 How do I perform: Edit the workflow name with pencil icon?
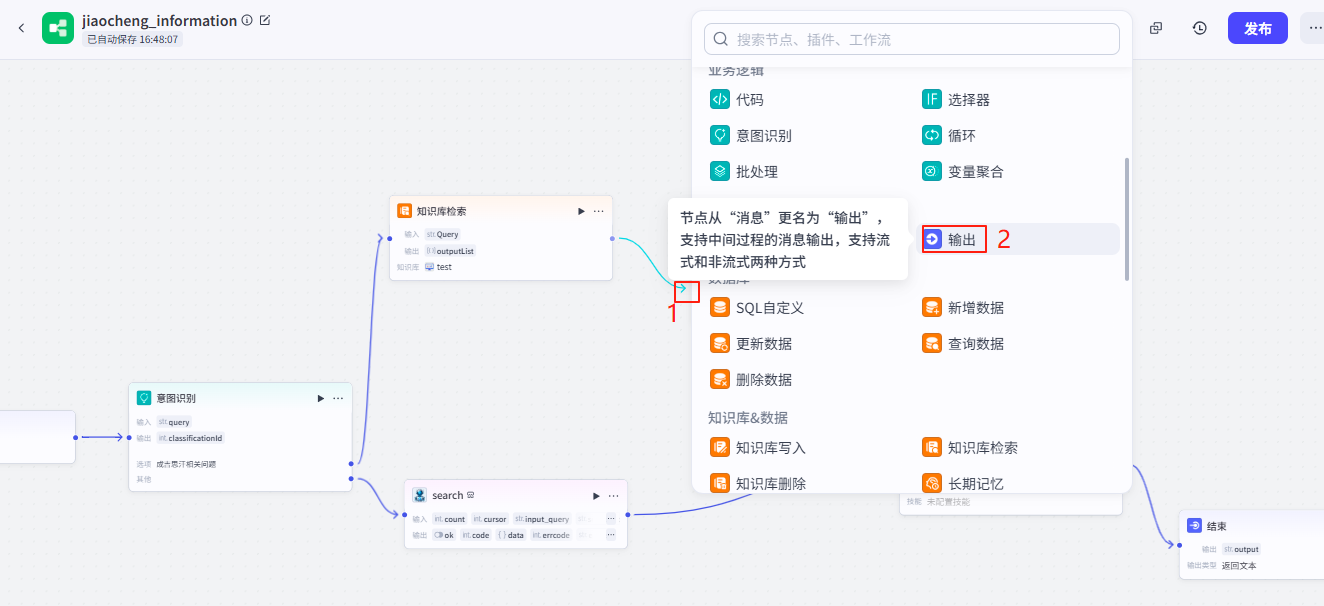[x=265, y=20]
